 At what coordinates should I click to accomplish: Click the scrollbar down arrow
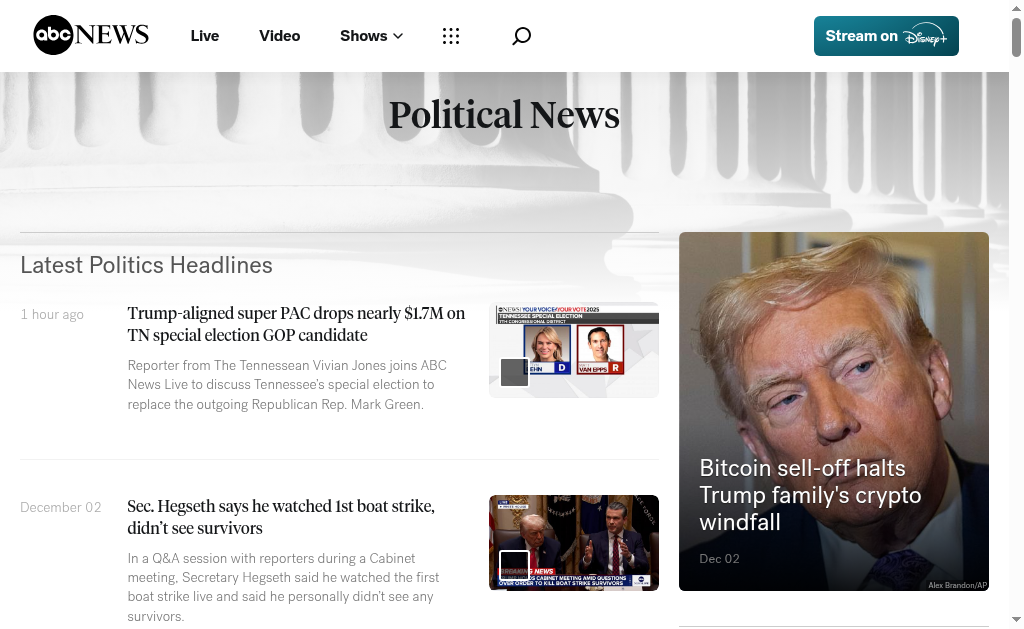(x=1016, y=621)
